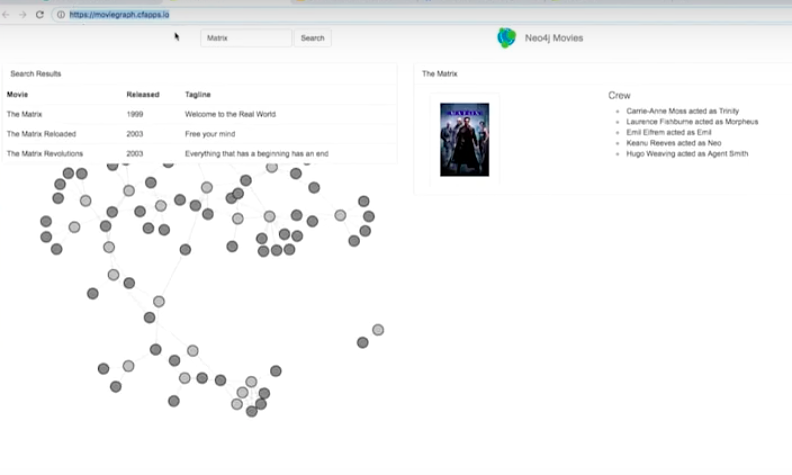
Task: Select the isolated light graph node at far right
Action: 378,330
